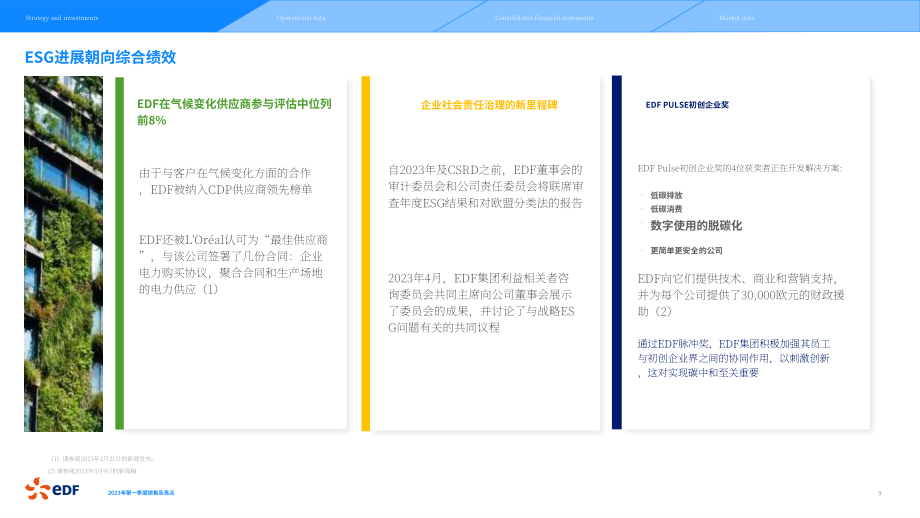Select the green heading EDF在气候变化供应商参与评估中位列前8%
Image resolution: width=920 pixels, height=518 pixels.
pos(234,111)
